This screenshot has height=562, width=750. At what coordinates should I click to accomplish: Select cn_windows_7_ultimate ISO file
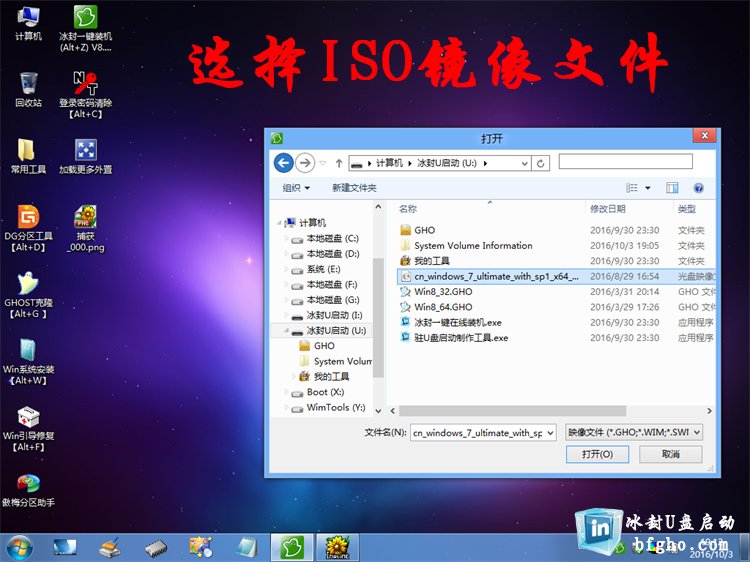(x=556, y=276)
